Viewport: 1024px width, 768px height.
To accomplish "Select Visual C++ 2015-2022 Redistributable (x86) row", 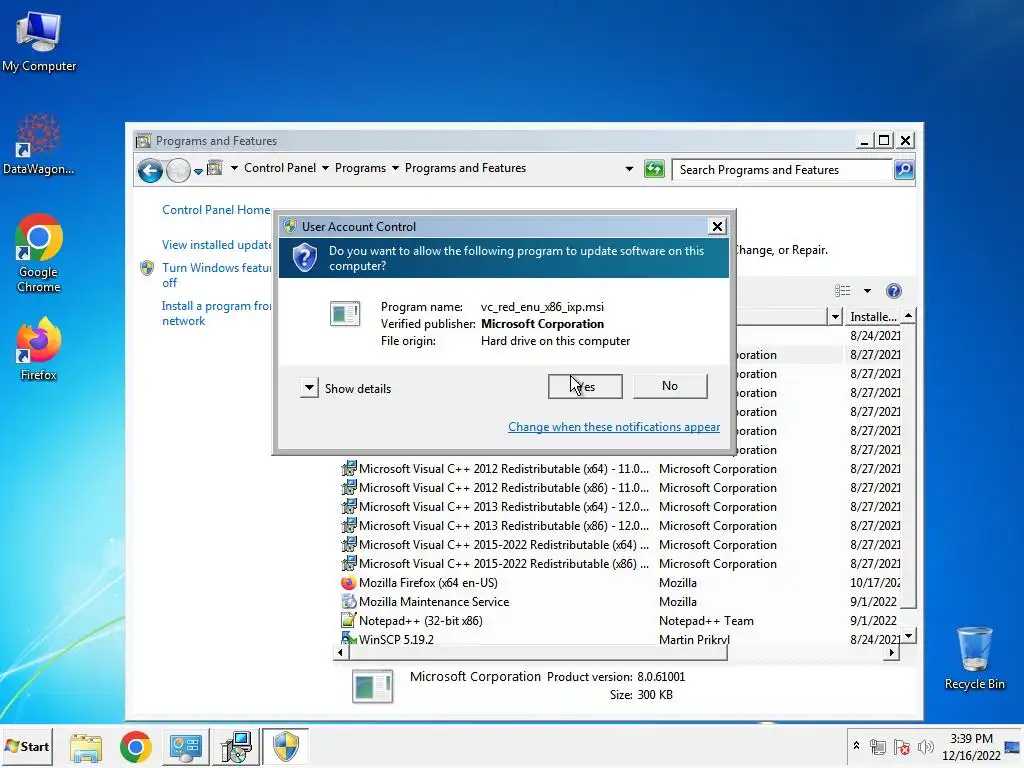I will point(620,564).
